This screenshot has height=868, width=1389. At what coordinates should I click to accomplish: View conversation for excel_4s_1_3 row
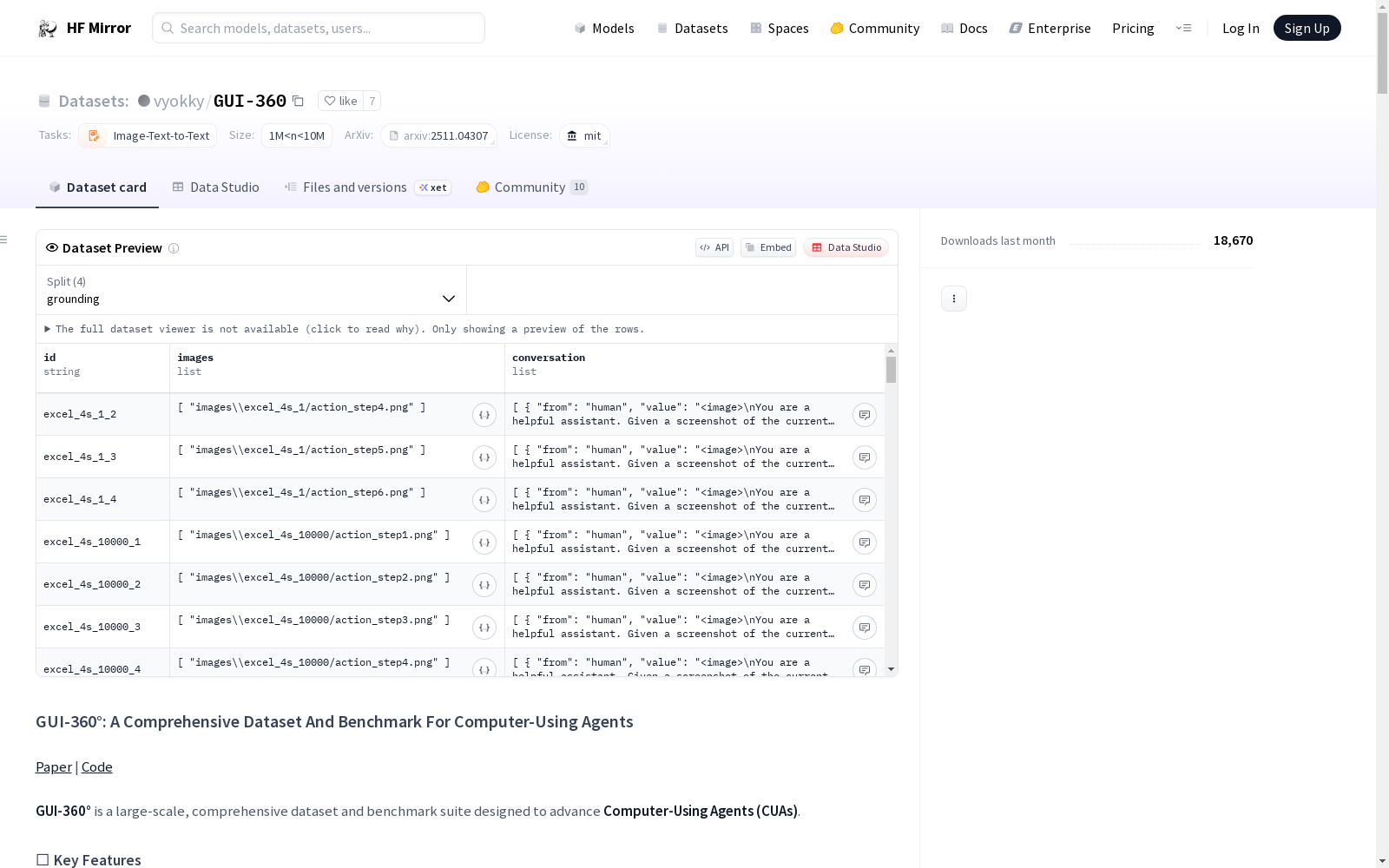tap(865, 457)
